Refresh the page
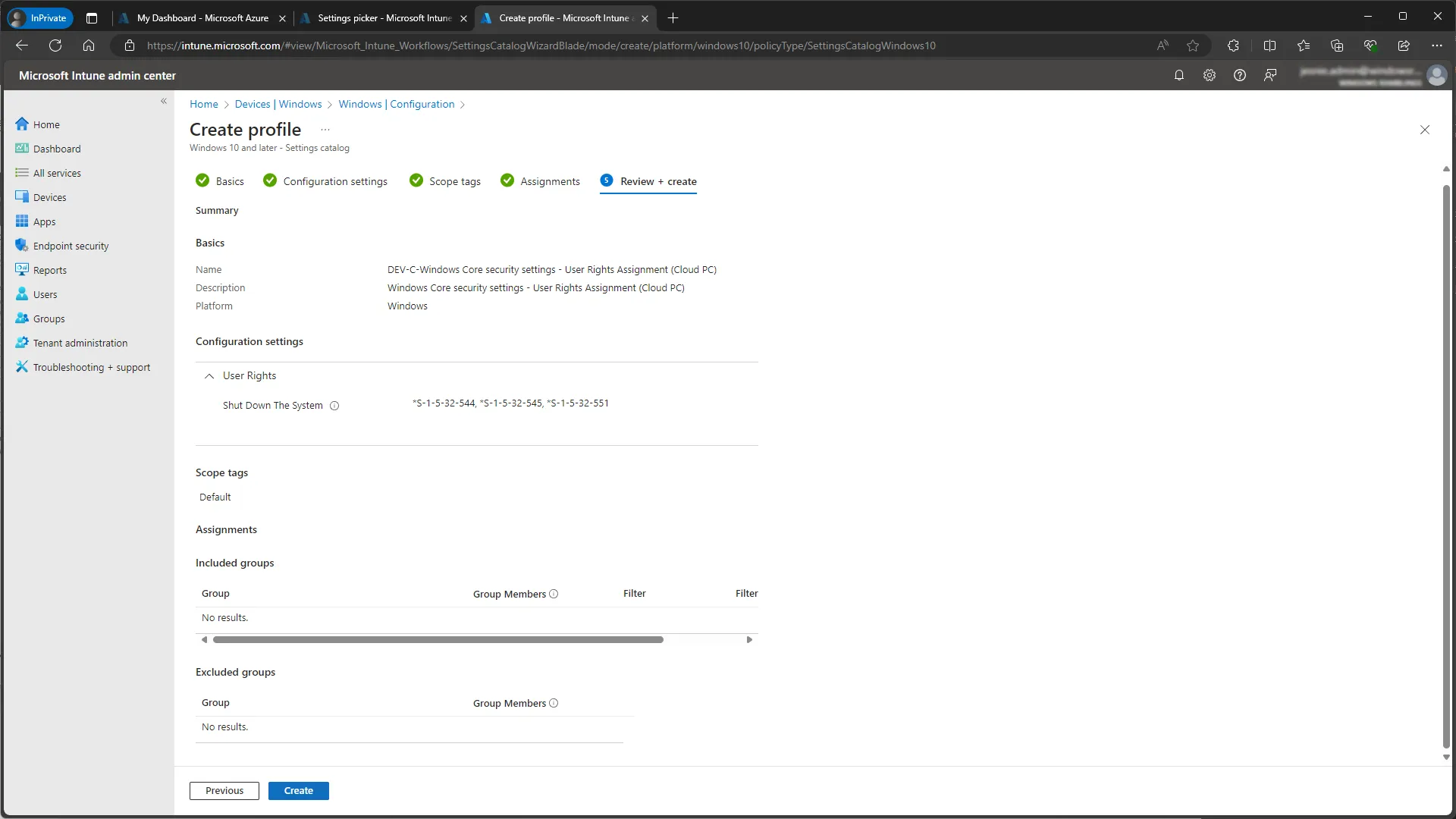The width and height of the screenshot is (1456, 819). (x=55, y=45)
